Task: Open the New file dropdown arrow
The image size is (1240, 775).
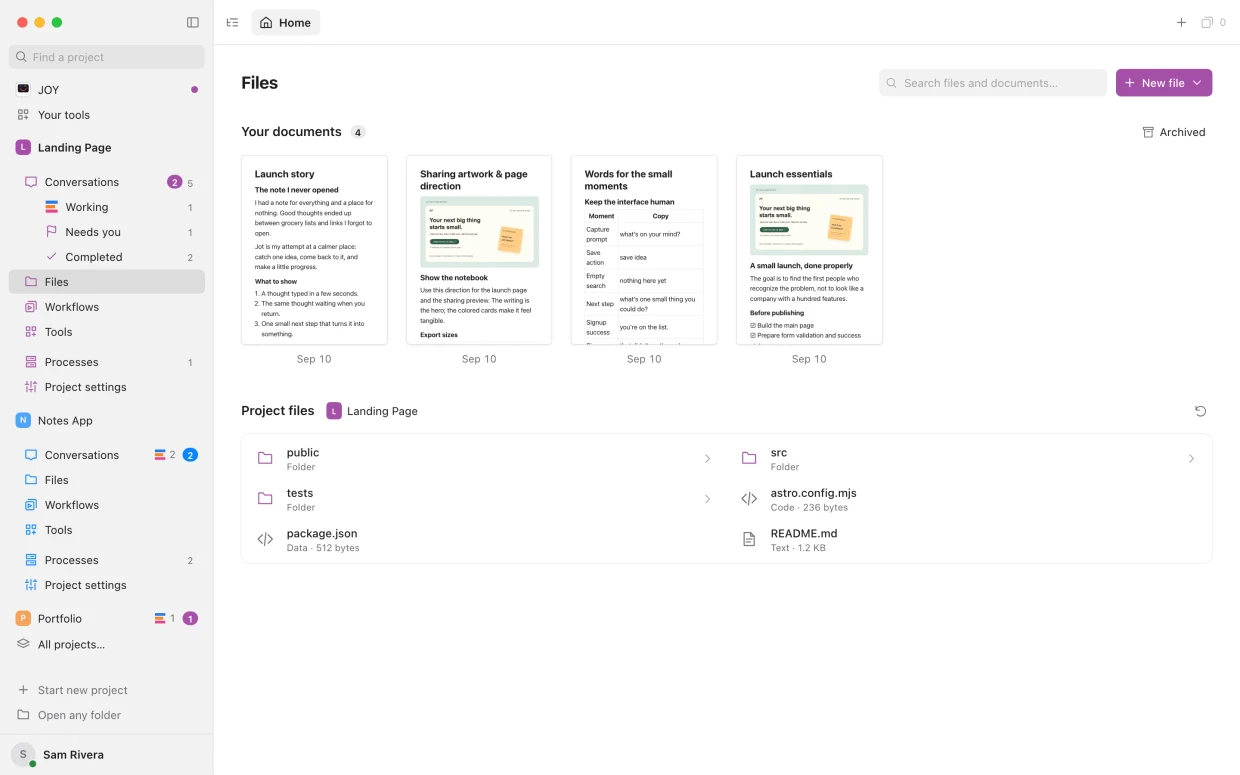Action: [1198, 83]
